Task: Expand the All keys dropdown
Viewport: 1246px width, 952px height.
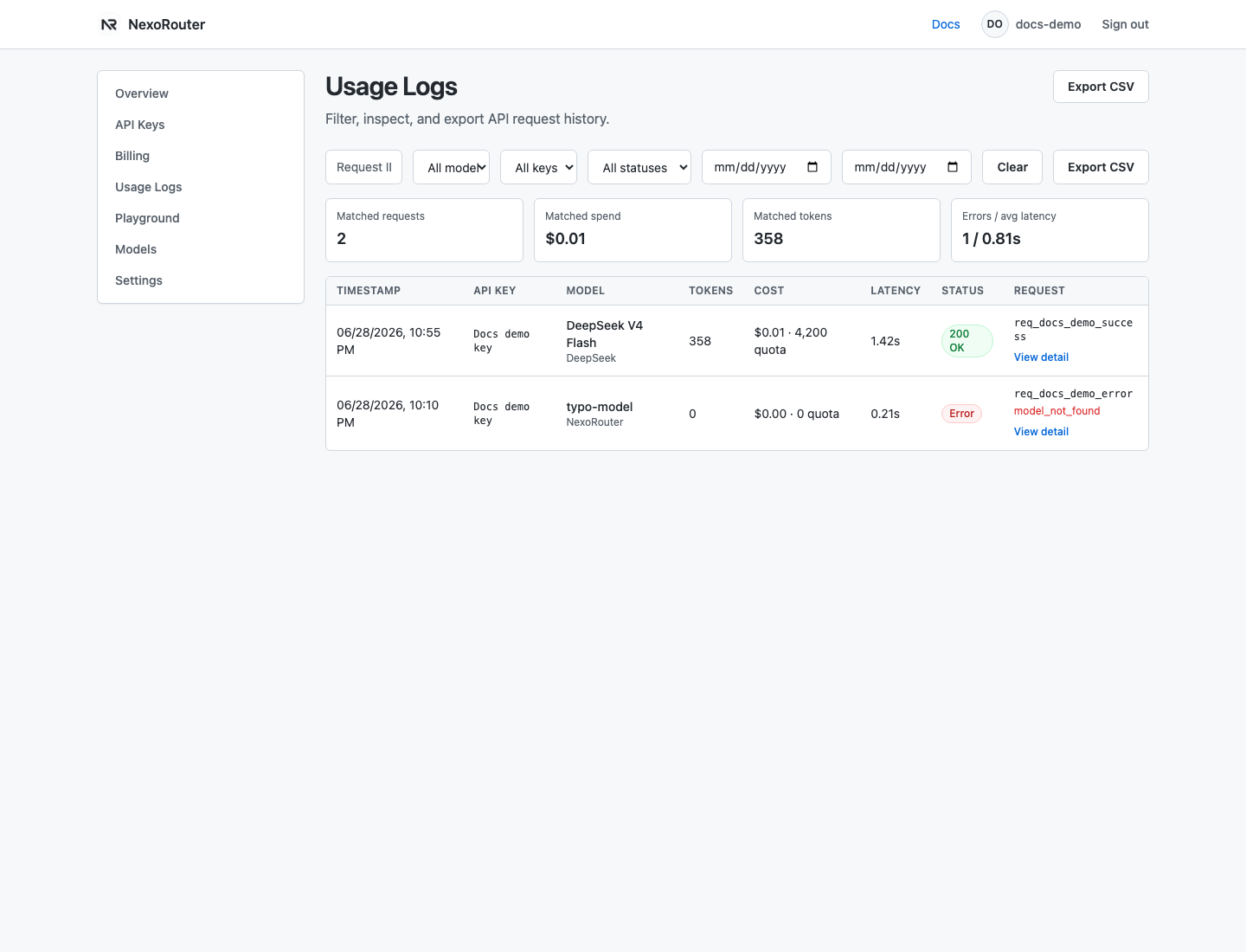Action: pos(539,167)
